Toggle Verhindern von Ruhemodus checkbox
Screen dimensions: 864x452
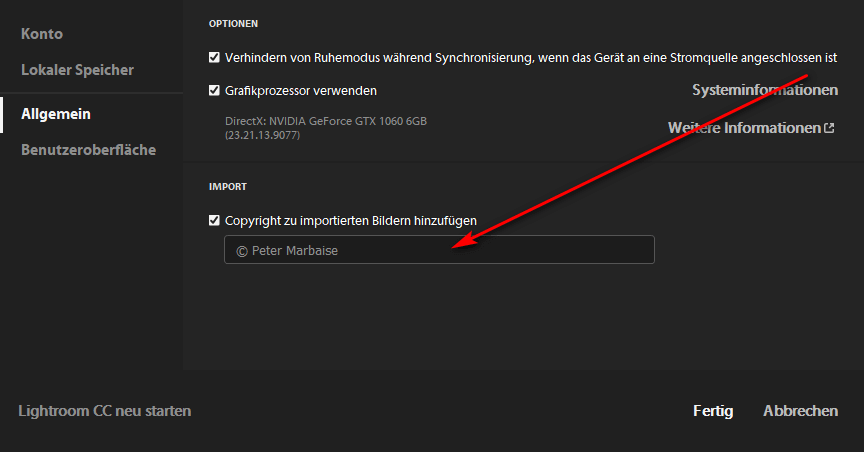214,57
